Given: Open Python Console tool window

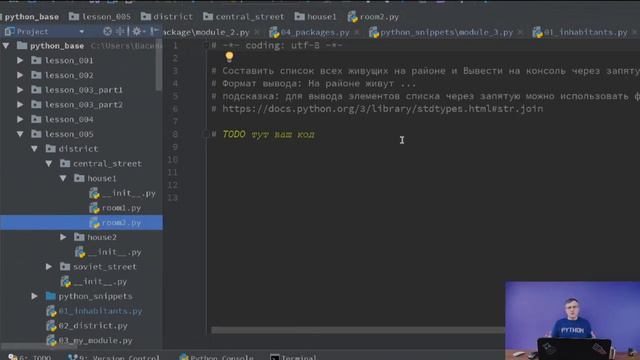Looking at the screenshot, I should click(x=216, y=357).
